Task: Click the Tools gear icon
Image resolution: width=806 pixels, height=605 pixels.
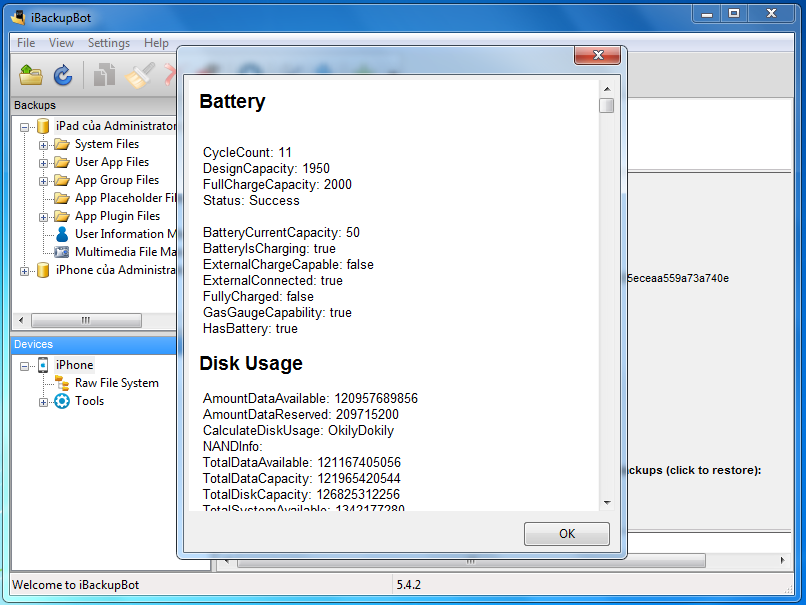Action: click(62, 401)
